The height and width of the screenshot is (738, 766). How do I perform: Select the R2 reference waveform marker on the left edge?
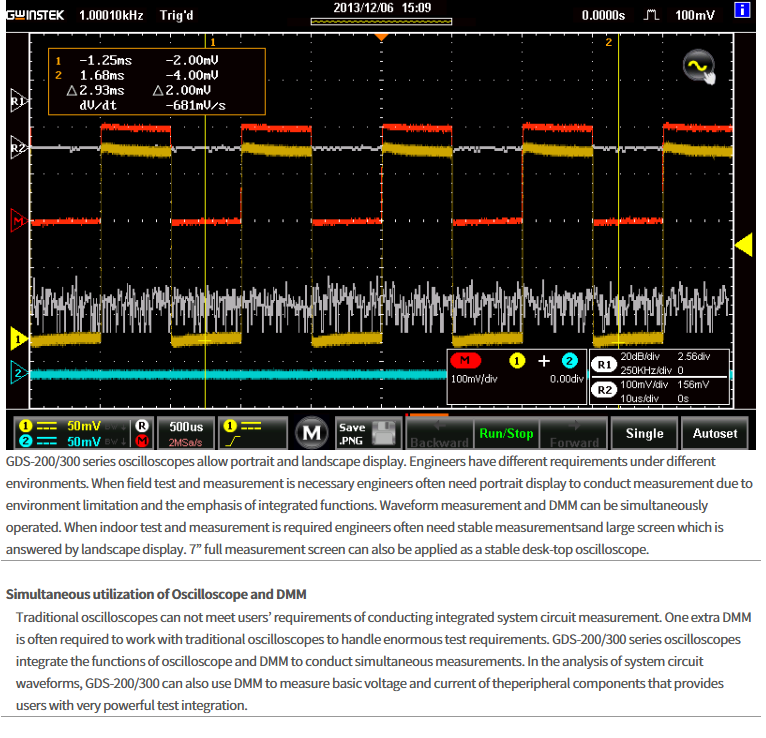[x=19, y=147]
